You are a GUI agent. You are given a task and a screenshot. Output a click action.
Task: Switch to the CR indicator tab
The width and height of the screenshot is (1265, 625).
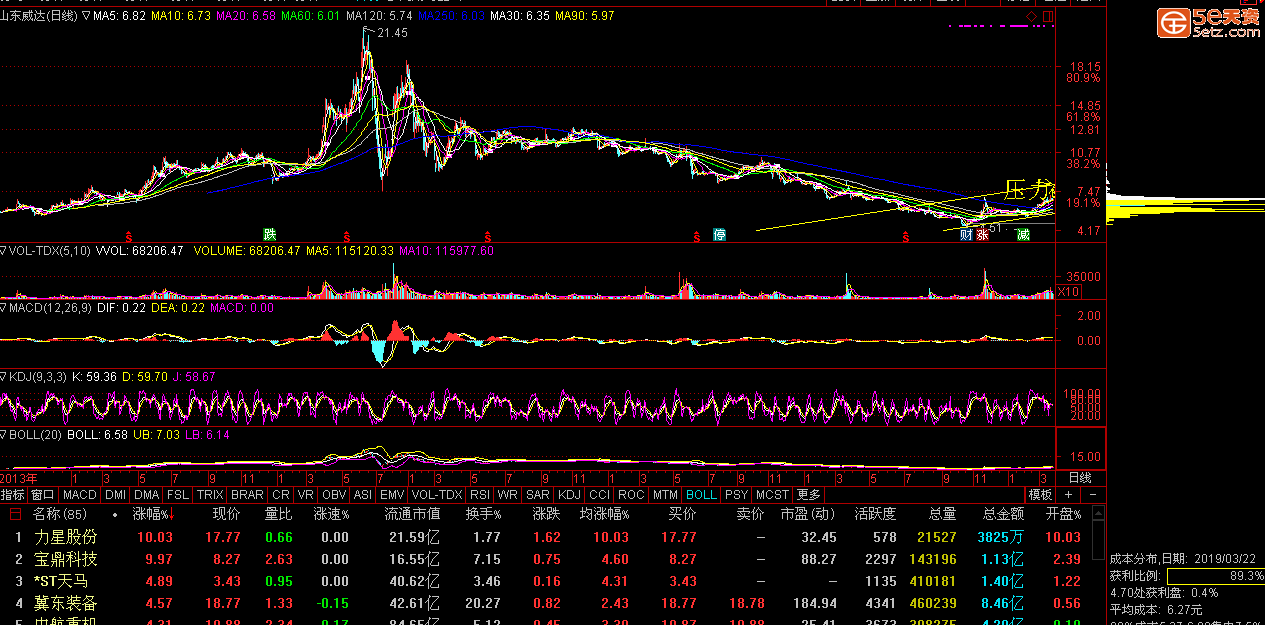[x=281, y=494]
